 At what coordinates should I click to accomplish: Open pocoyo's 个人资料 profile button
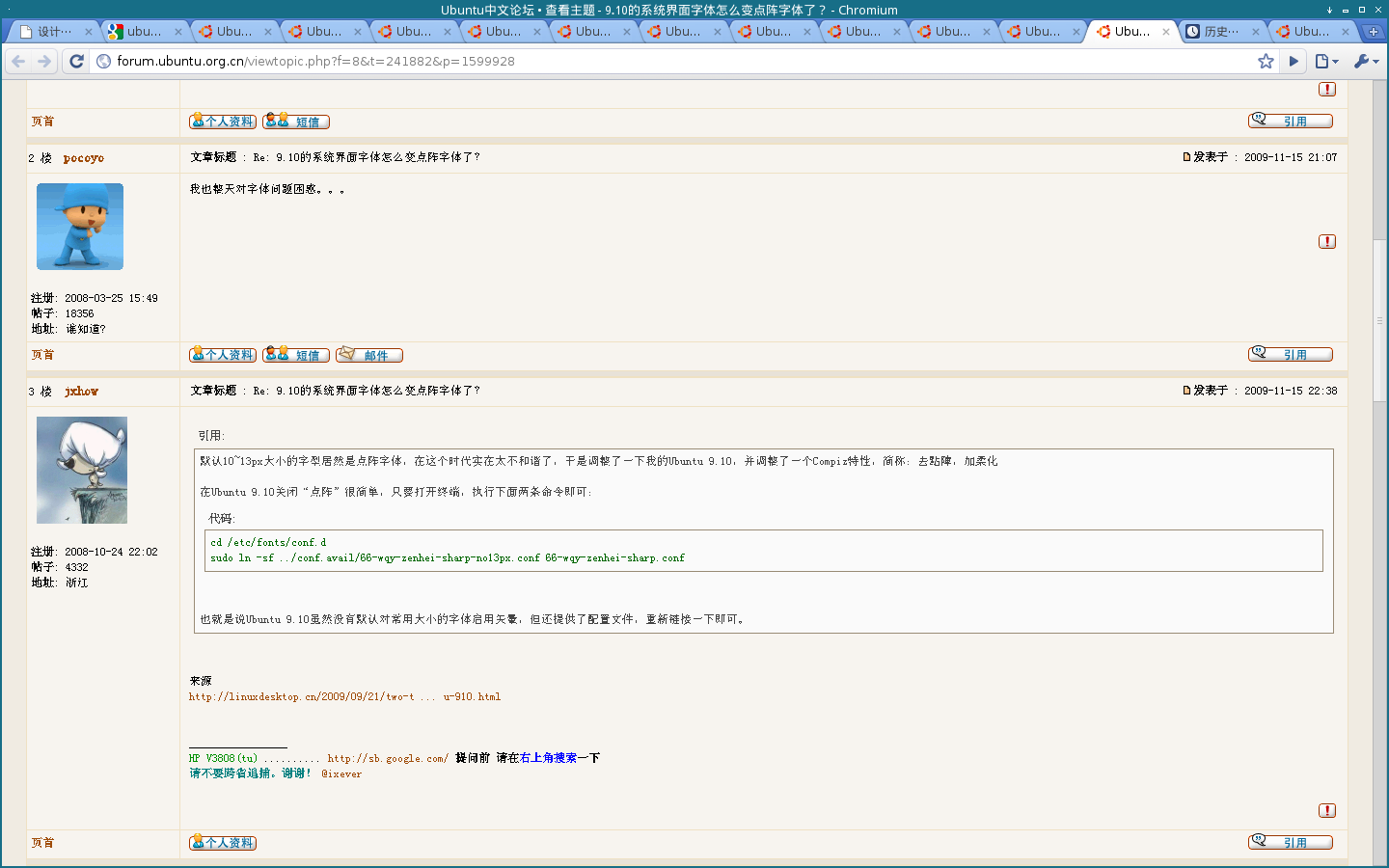223,355
